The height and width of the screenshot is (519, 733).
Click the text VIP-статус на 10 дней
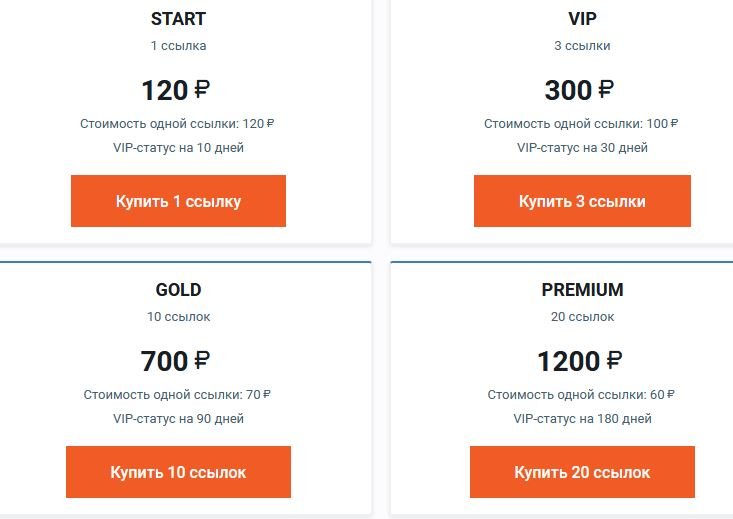point(178,148)
